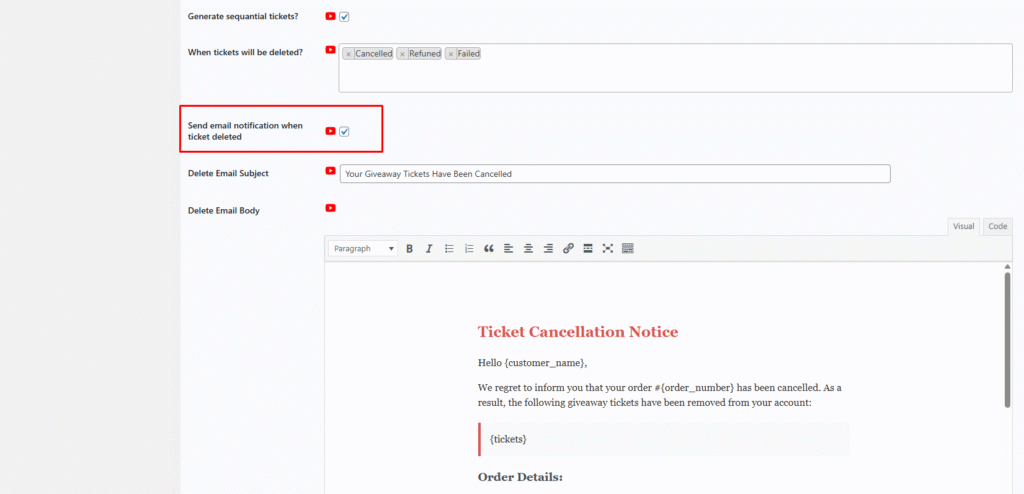Apply italic formatting in editor
1024x494 pixels.
click(429, 248)
